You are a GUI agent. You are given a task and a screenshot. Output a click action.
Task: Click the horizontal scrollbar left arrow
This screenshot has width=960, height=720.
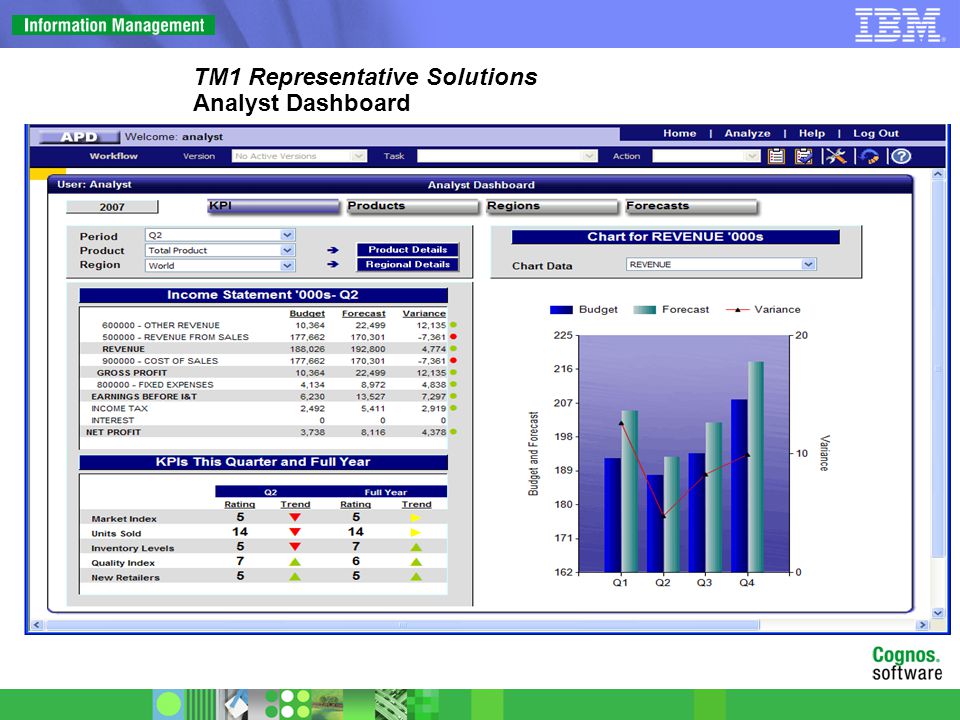[37, 625]
